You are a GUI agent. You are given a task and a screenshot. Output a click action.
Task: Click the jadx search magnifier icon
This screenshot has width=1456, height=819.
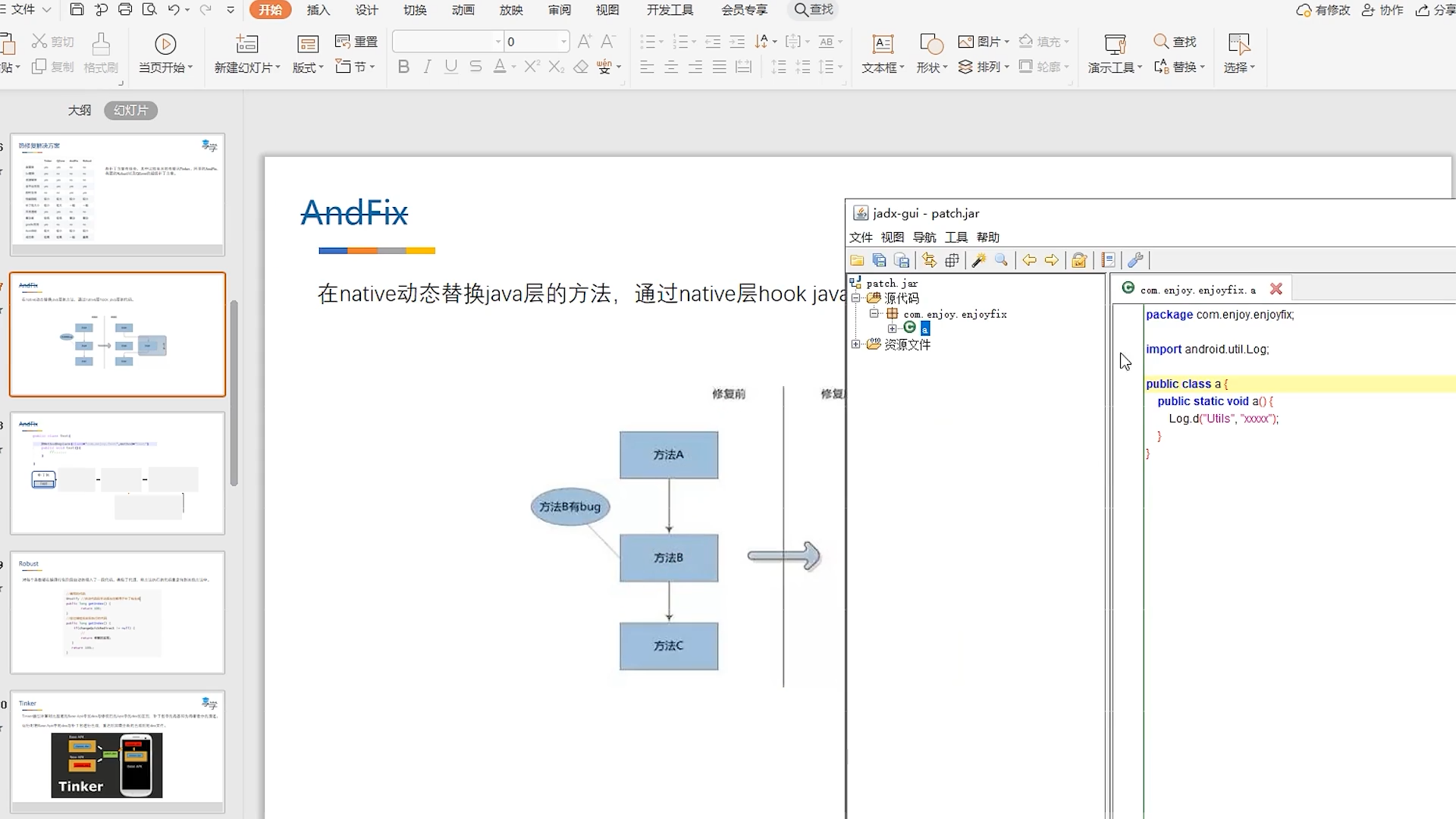click(x=1001, y=260)
